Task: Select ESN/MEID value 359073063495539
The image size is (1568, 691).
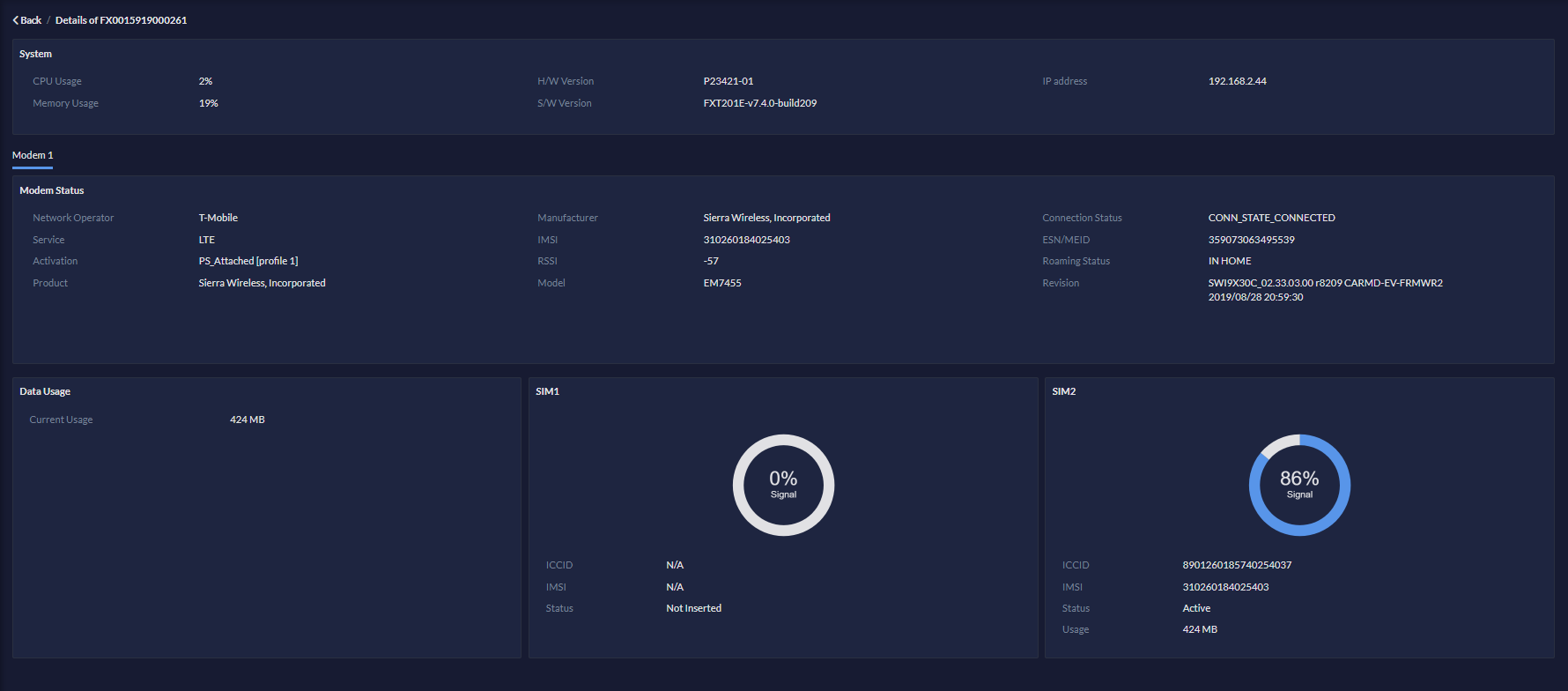Action: (1252, 240)
